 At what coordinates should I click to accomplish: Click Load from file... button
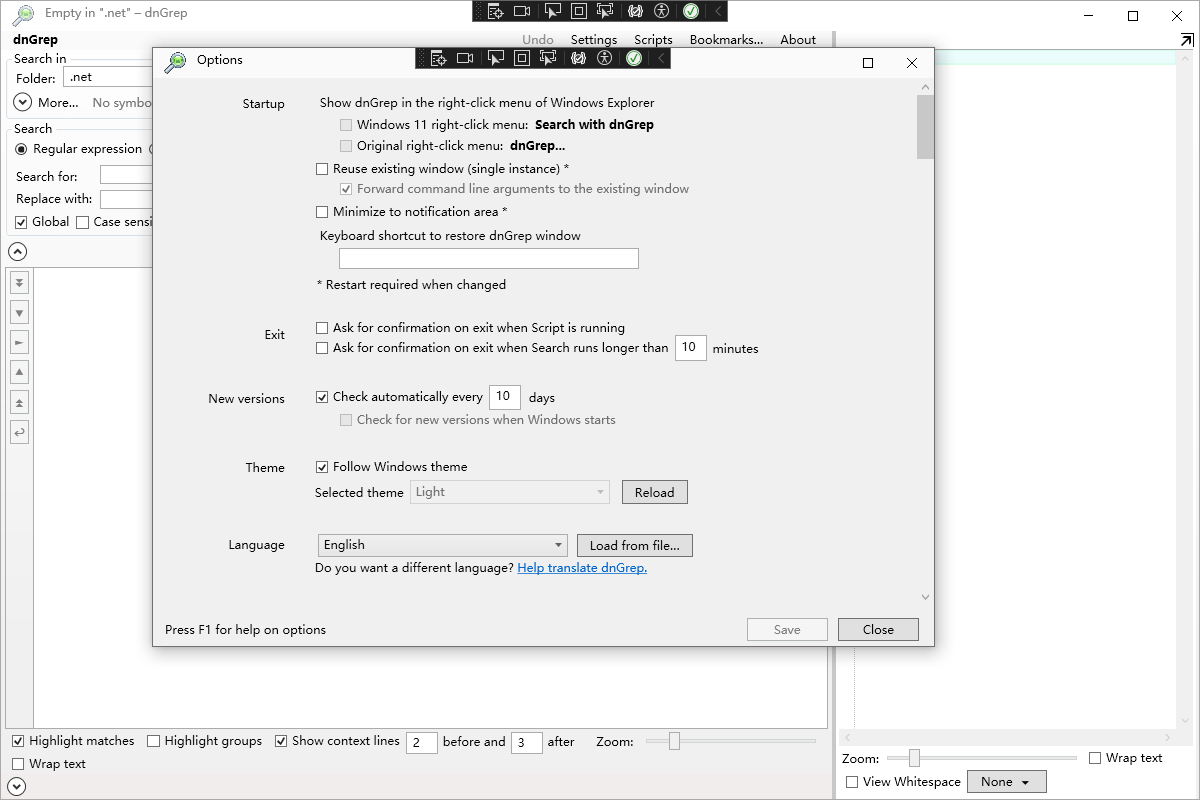pos(635,545)
